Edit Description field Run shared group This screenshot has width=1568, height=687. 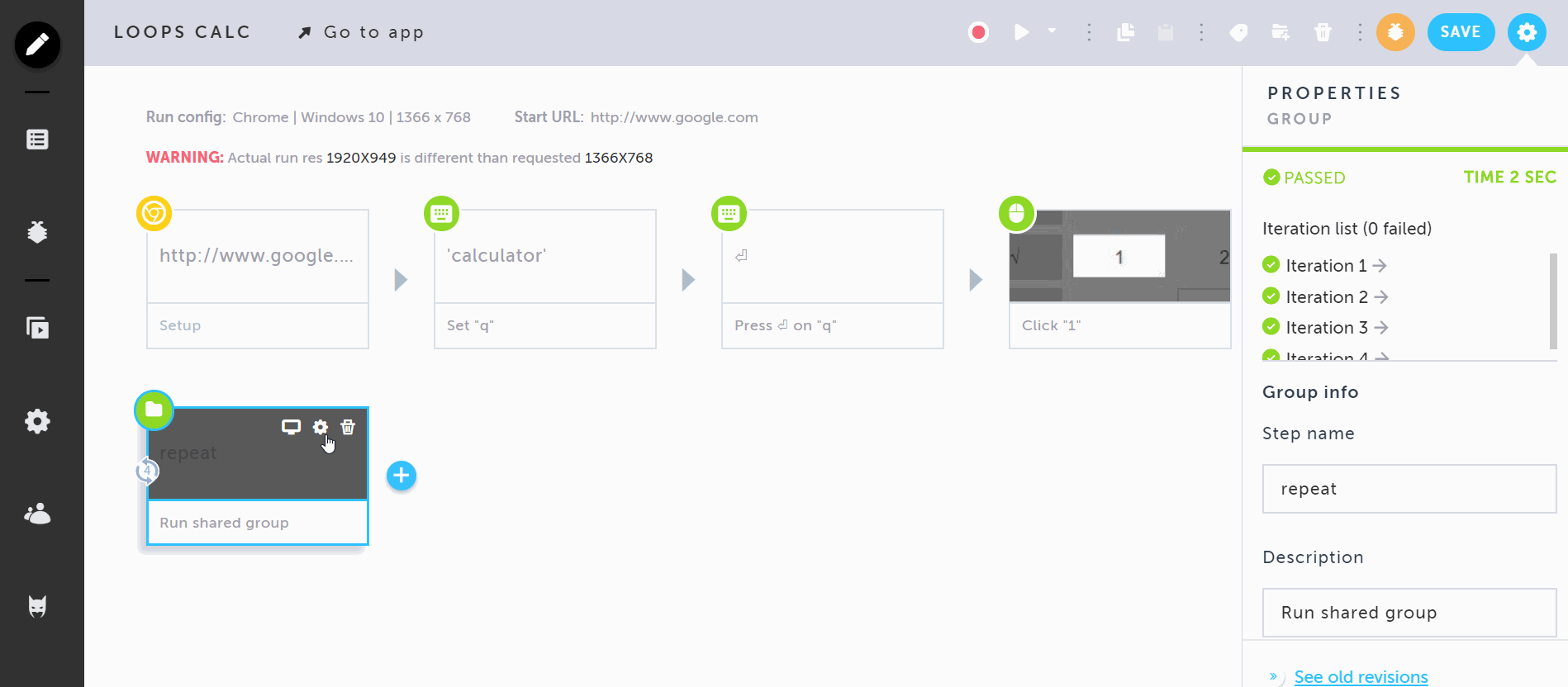[1409, 613]
